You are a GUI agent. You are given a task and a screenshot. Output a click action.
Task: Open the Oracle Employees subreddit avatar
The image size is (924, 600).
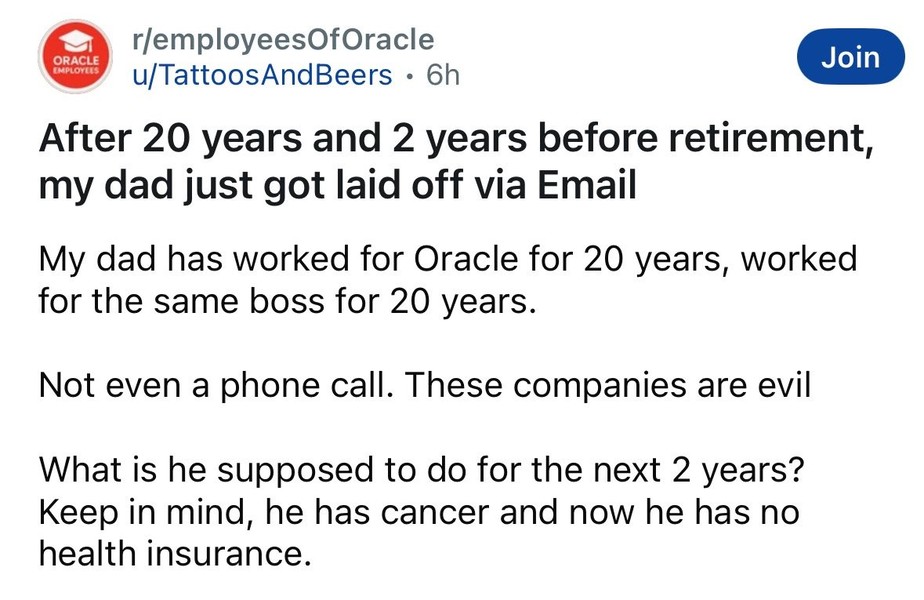pyautogui.click(x=75, y=57)
